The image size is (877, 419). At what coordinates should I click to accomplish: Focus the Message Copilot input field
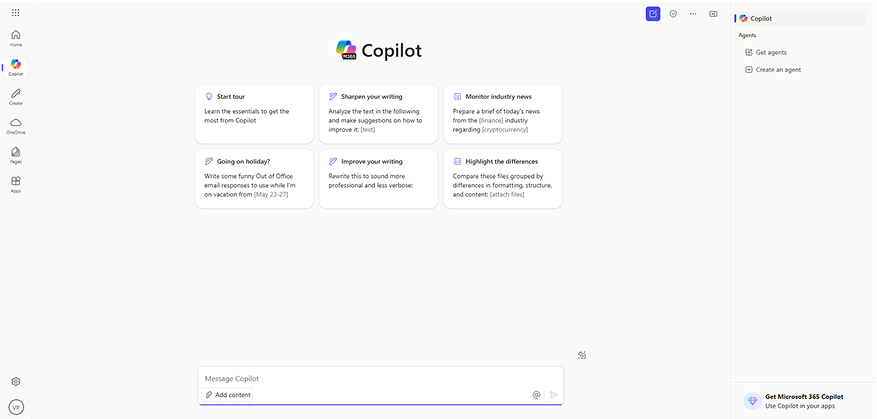[x=380, y=379]
